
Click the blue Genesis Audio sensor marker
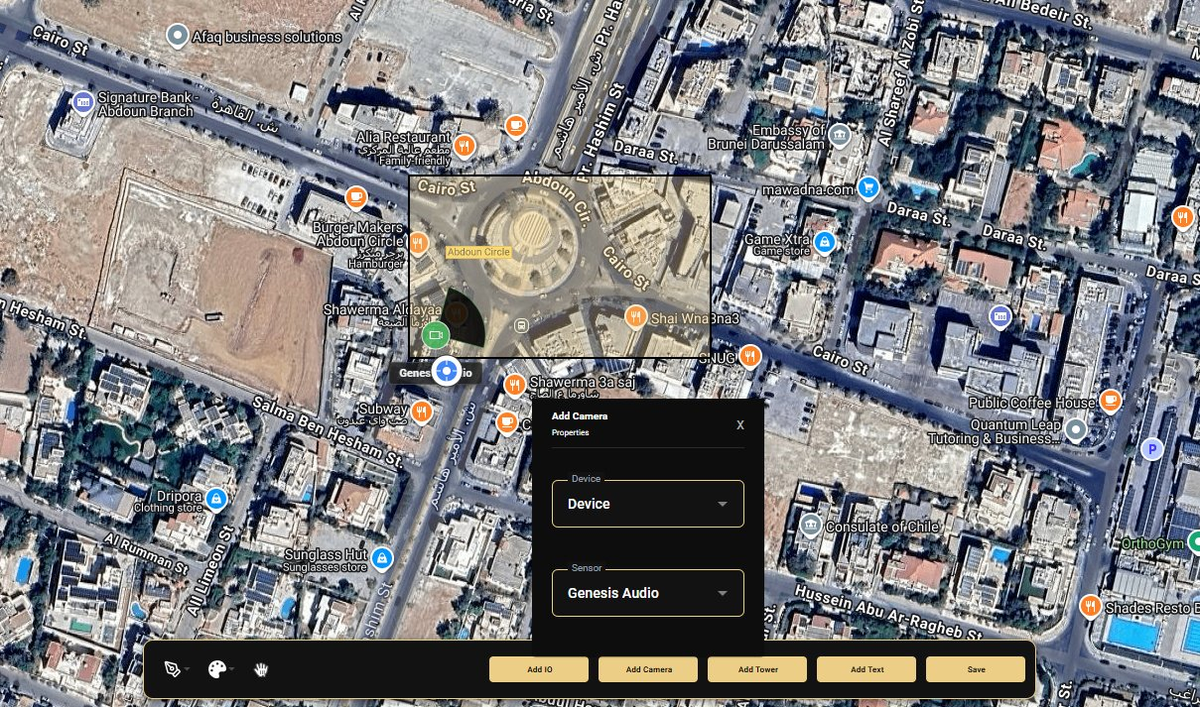(x=446, y=372)
